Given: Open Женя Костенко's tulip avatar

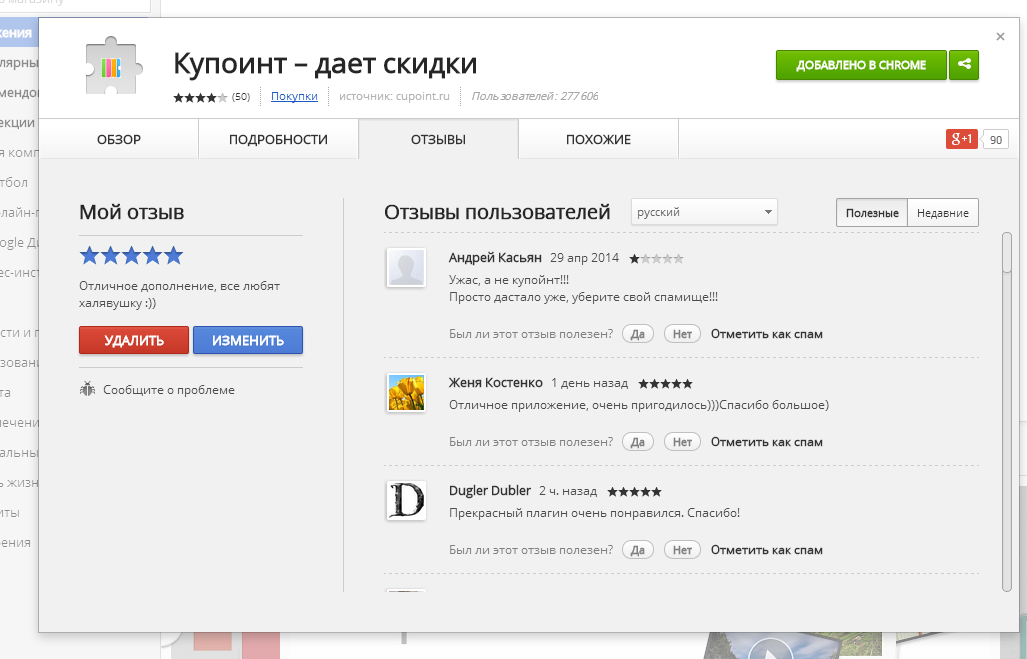Looking at the screenshot, I should click(406, 393).
